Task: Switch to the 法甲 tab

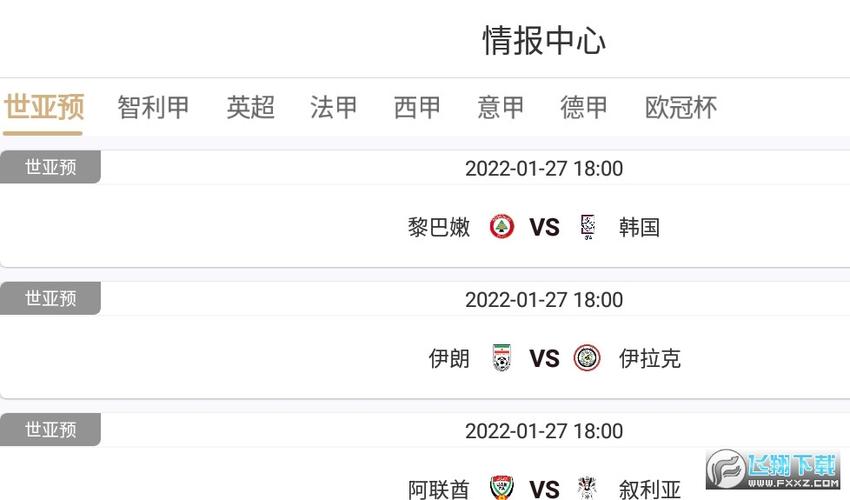Action: tap(334, 107)
